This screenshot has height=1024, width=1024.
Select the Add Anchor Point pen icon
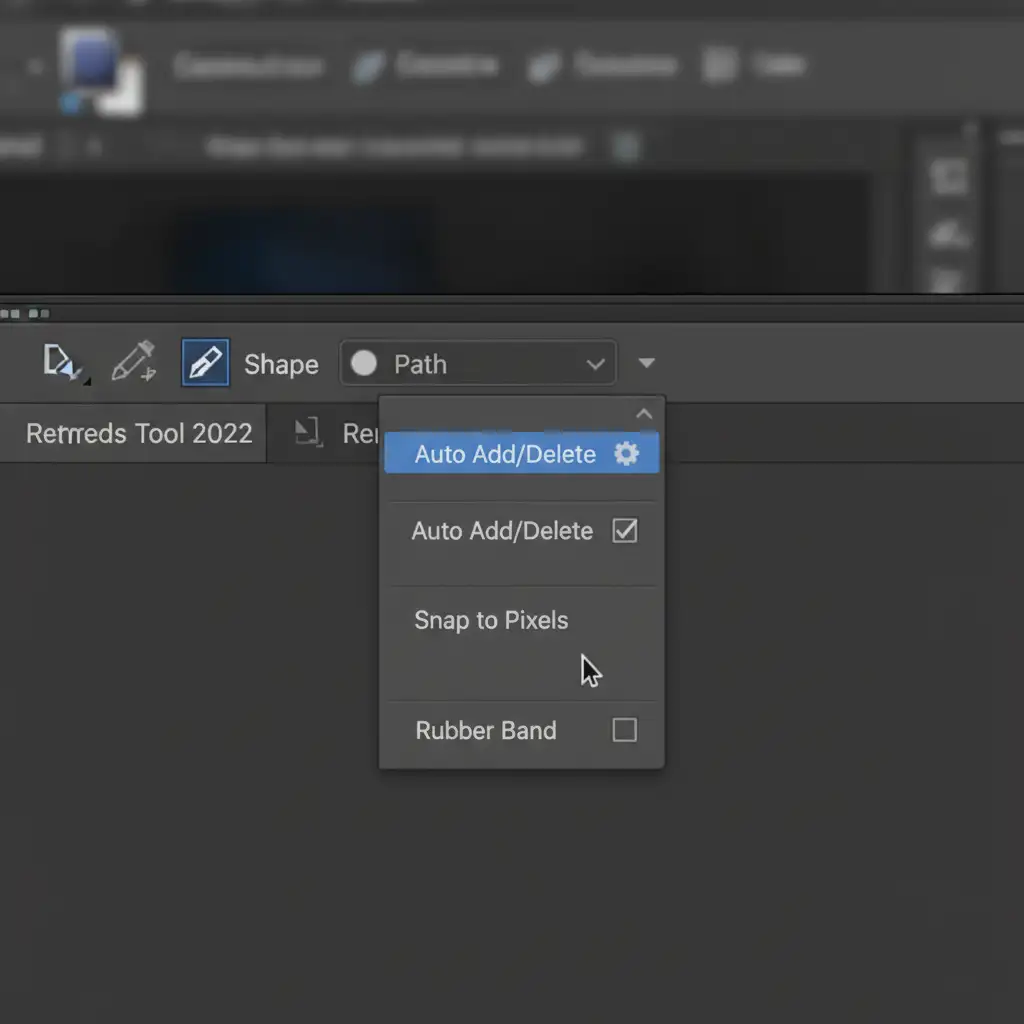pyautogui.click(x=134, y=362)
